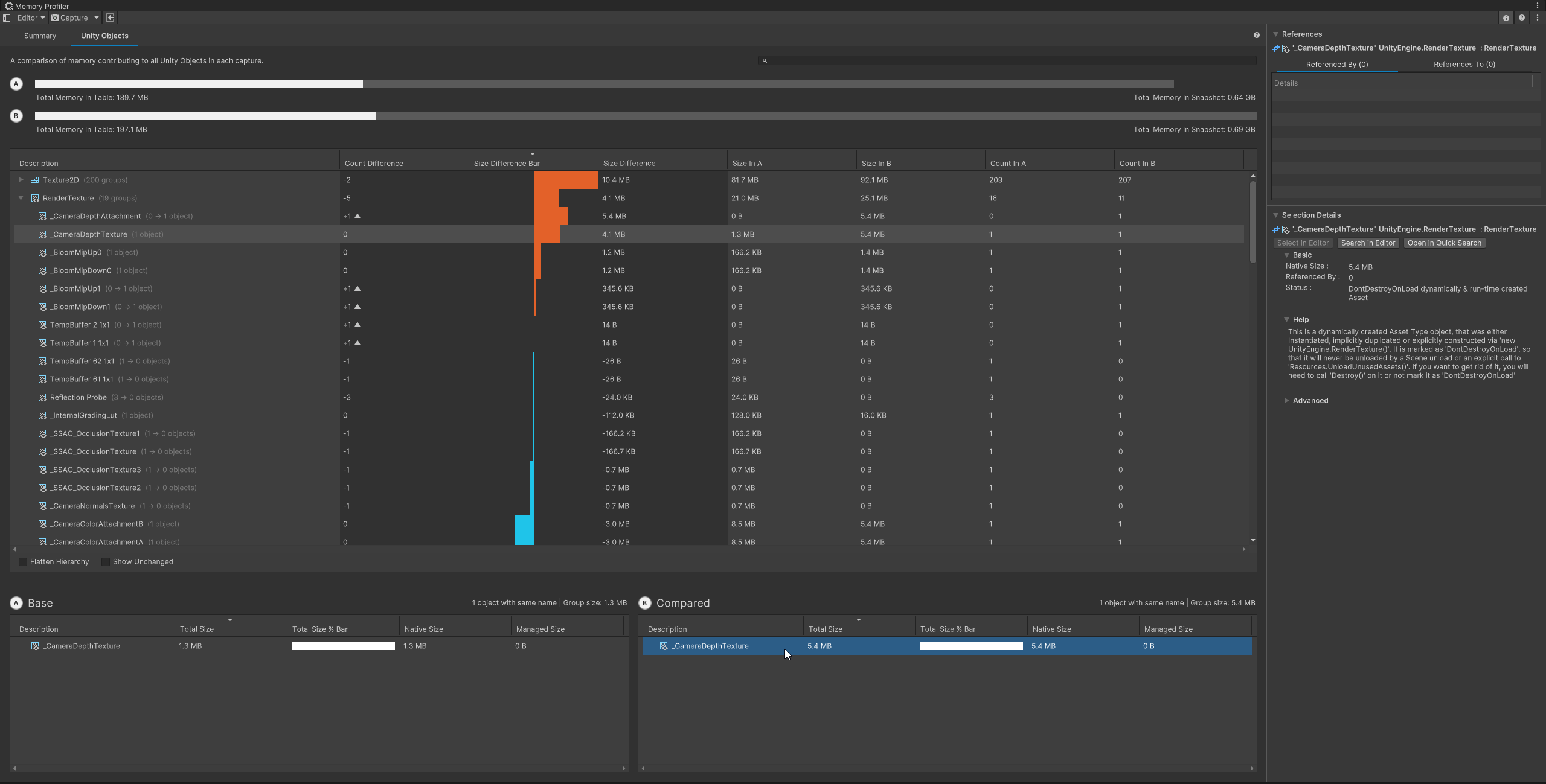1546x784 pixels.
Task: Click into the table search field
Action: pyautogui.click(x=1007, y=60)
